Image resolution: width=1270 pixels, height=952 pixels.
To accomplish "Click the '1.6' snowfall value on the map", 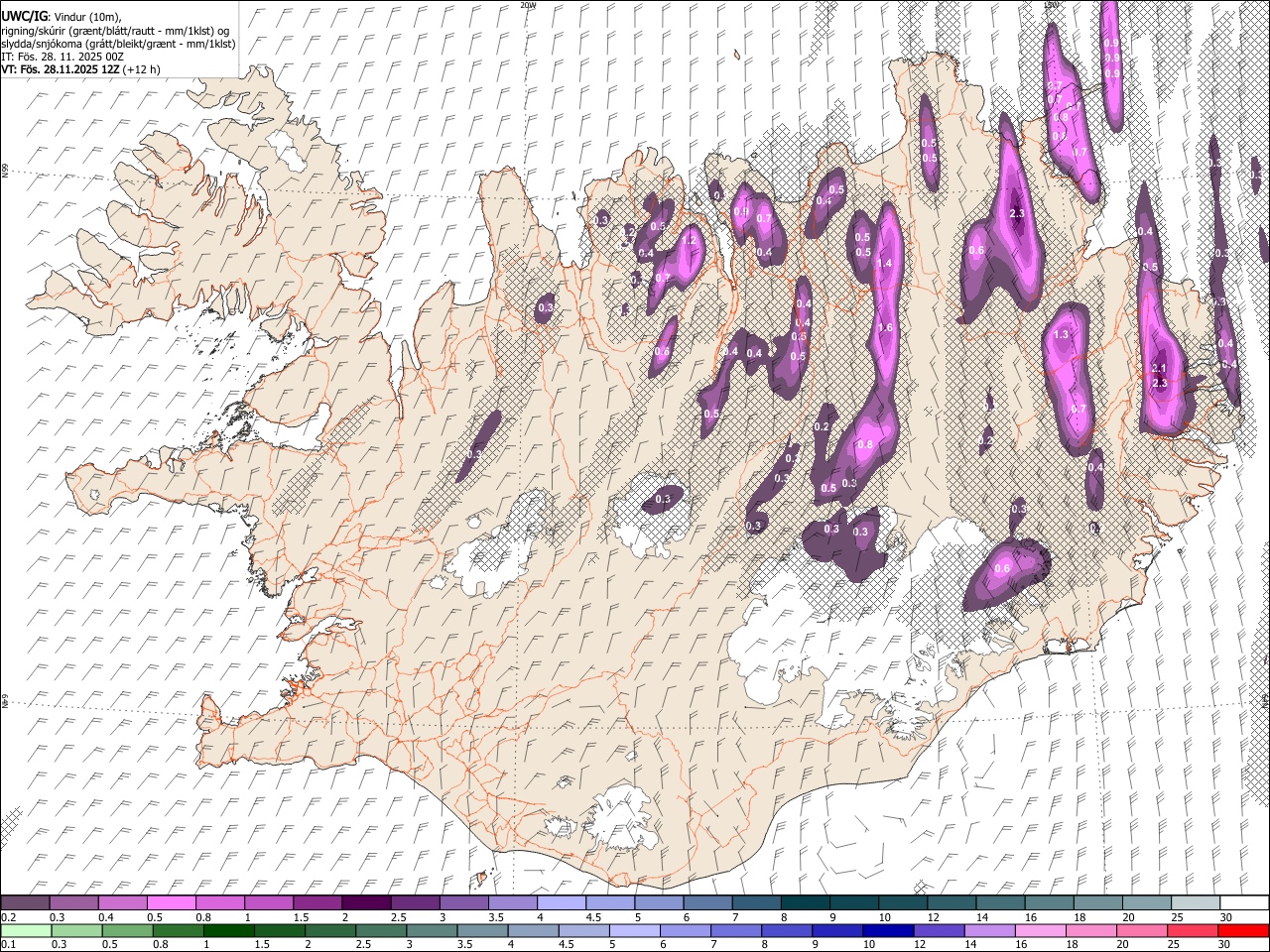I will coord(885,328).
